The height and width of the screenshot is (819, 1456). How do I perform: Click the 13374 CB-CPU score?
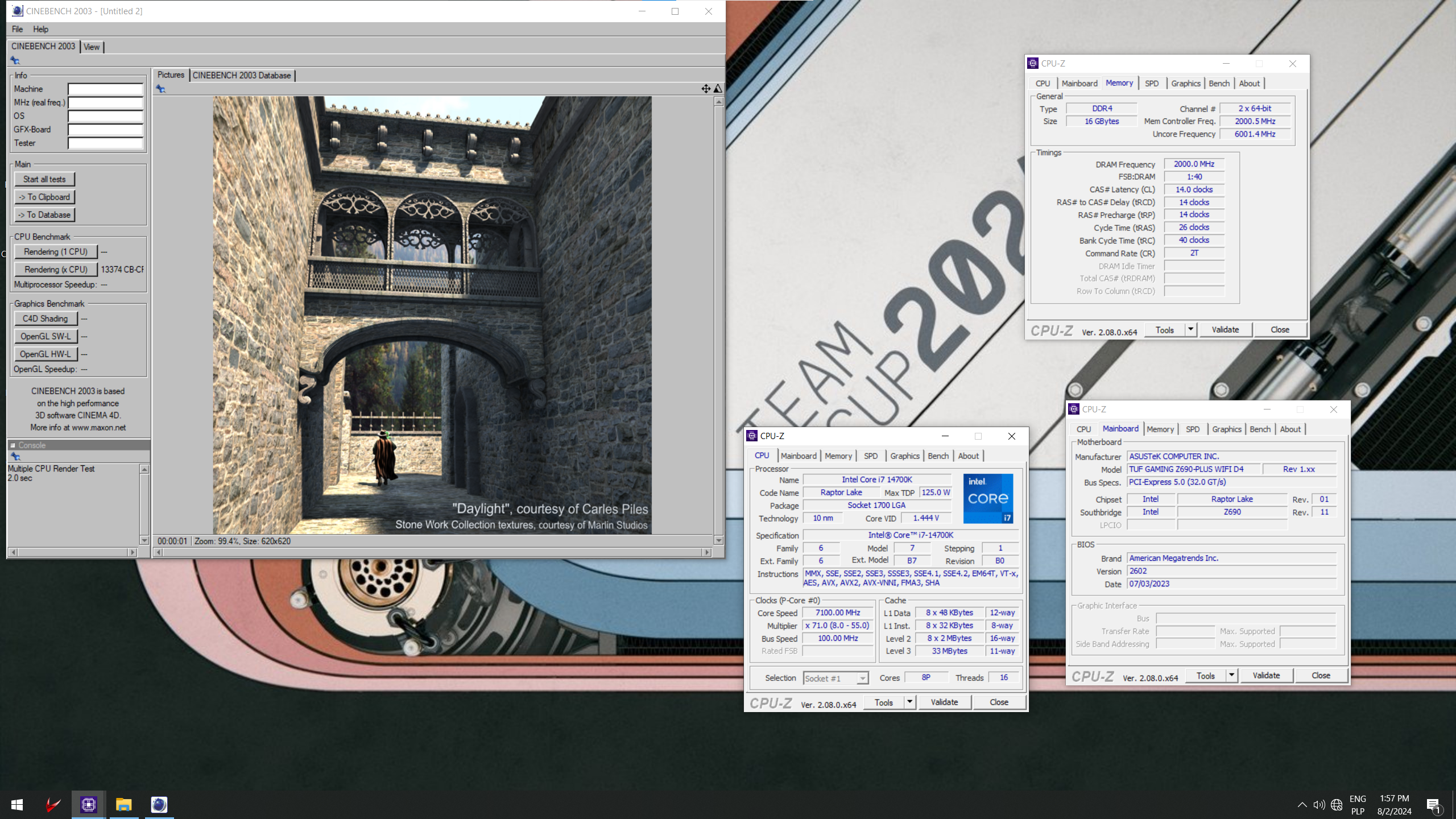pos(122,269)
